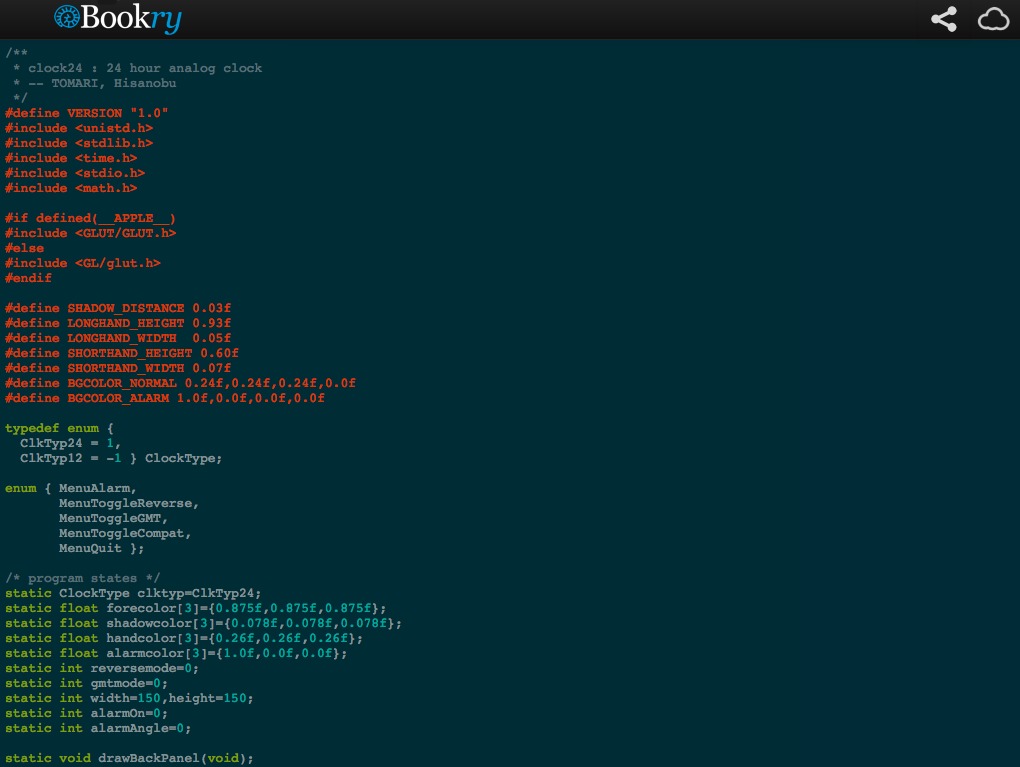Click the "MenuToggleReverse," enum entry
Image resolution: width=1020 pixels, height=767 pixels.
[x=129, y=503]
